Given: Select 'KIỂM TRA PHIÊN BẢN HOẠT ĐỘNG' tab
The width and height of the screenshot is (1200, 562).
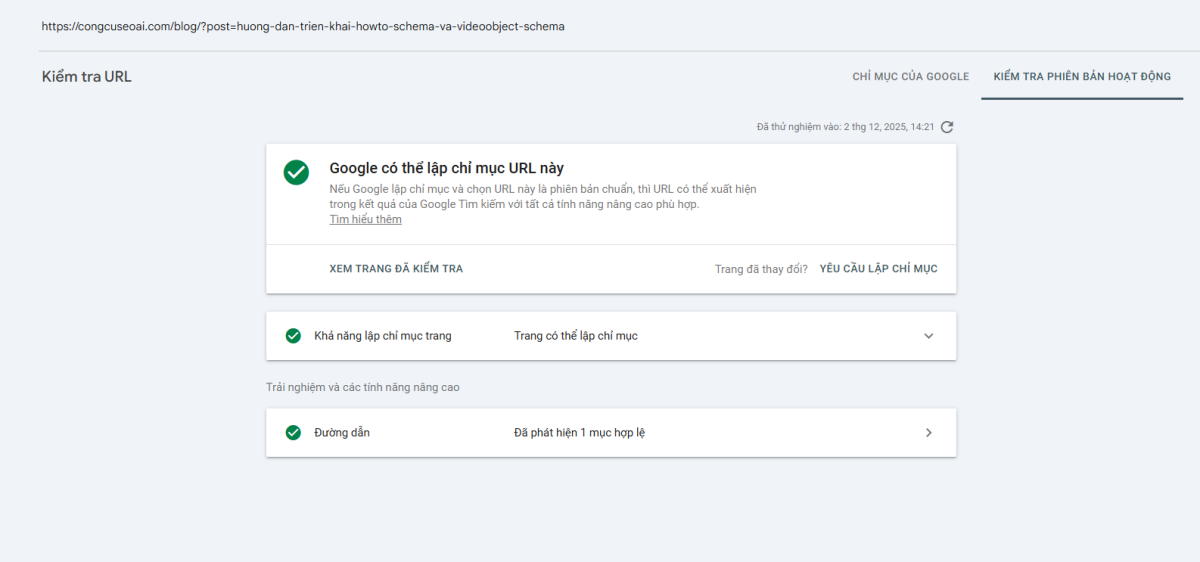Looking at the screenshot, I should 1082,77.
